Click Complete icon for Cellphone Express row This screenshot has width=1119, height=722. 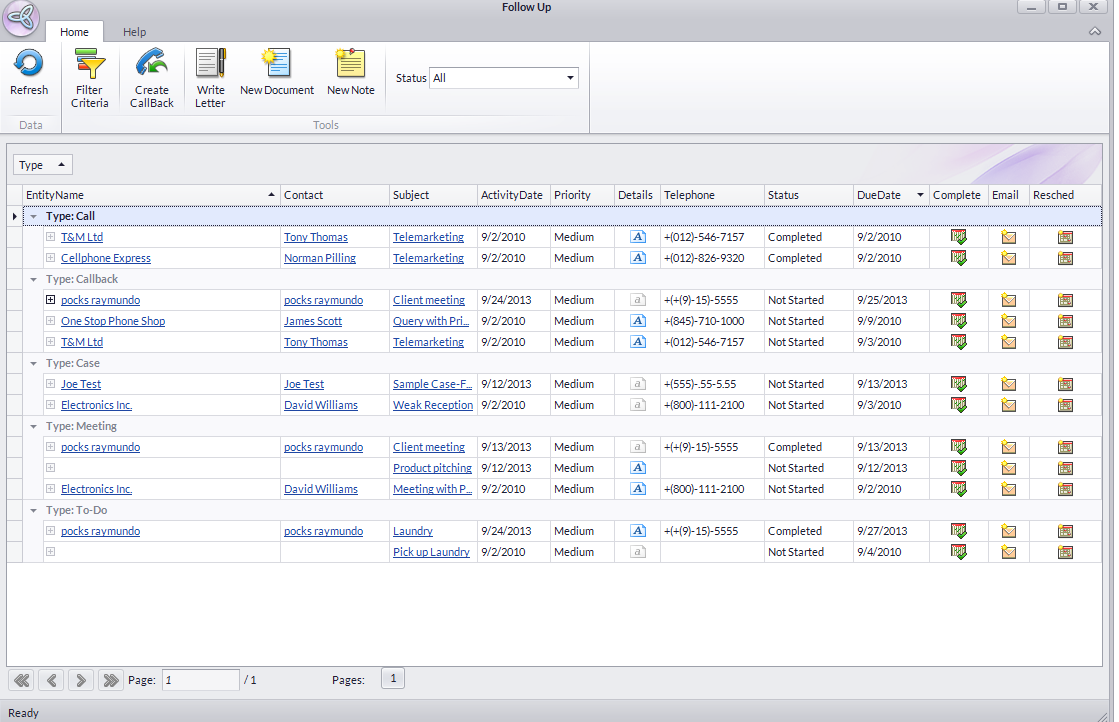point(959,258)
